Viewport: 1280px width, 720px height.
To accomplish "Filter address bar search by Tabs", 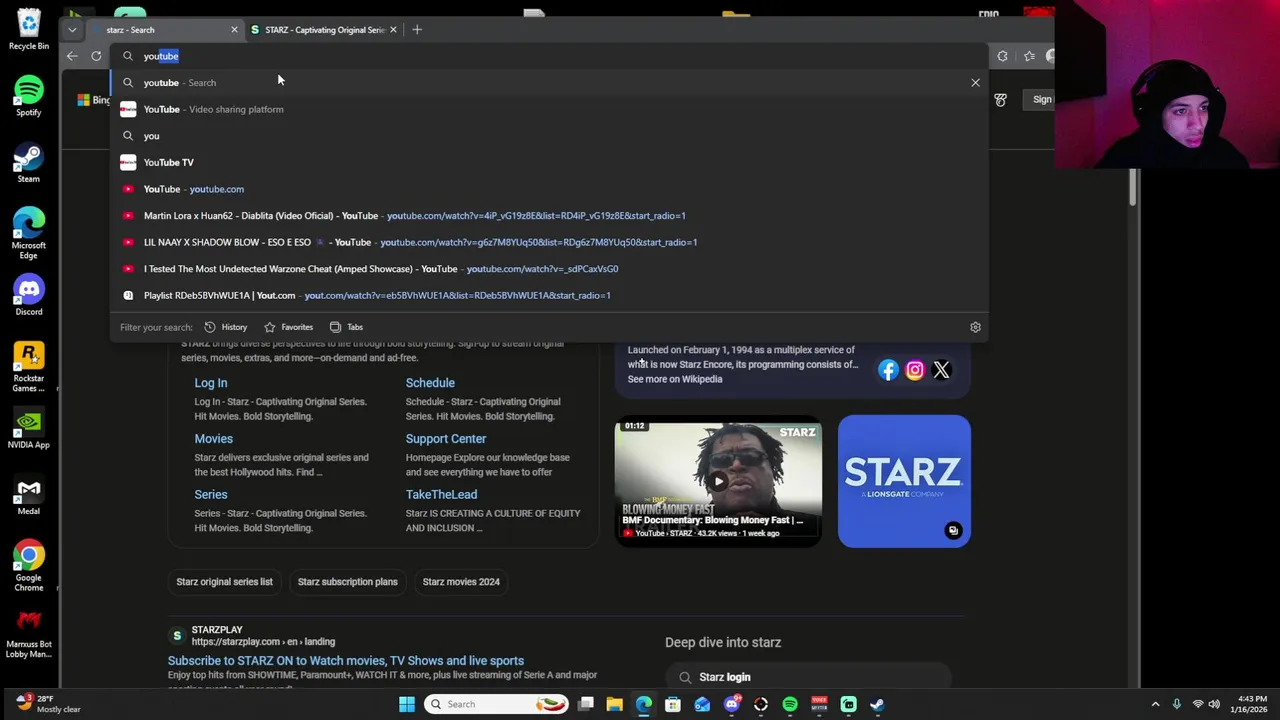I will (346, 327).
